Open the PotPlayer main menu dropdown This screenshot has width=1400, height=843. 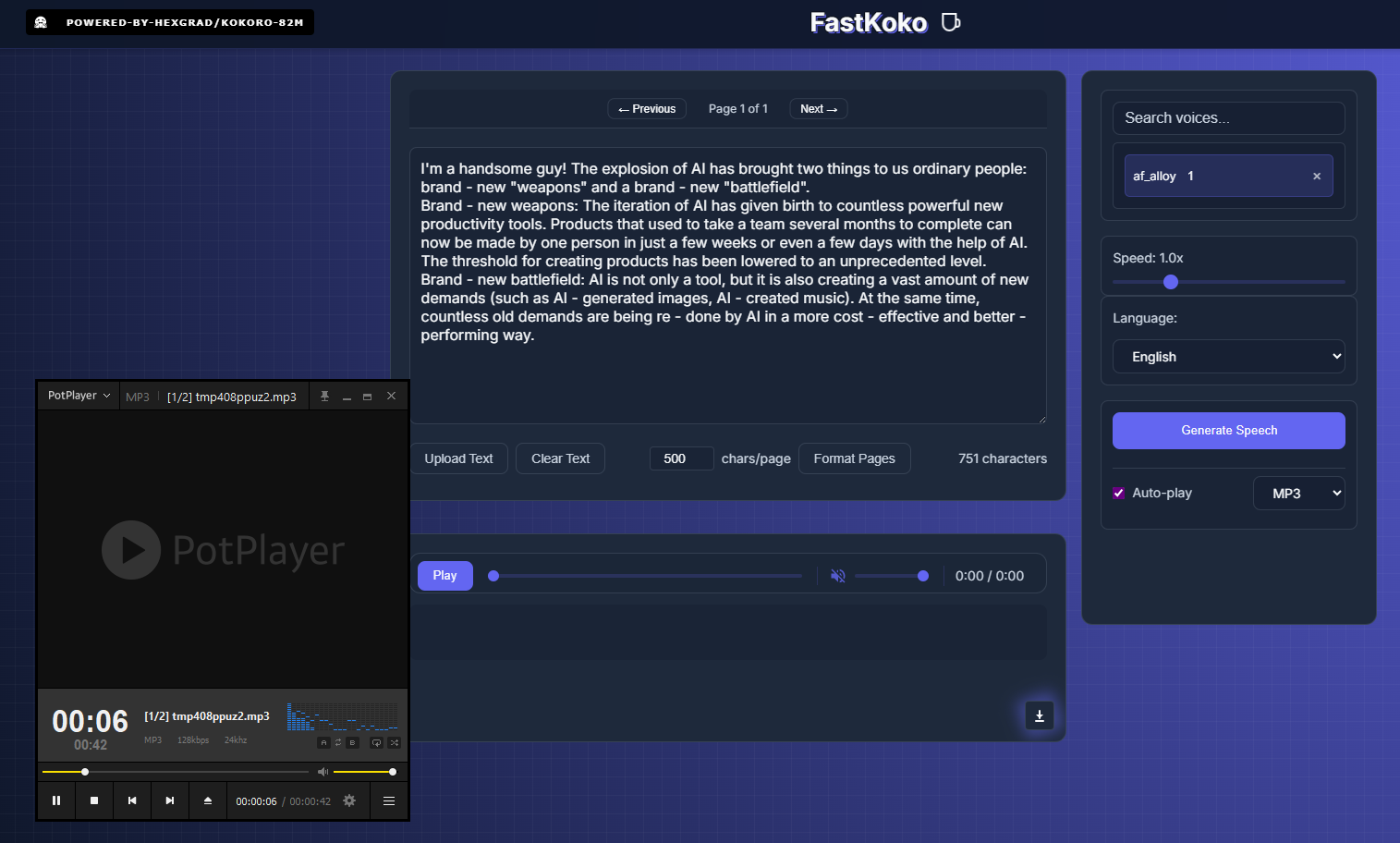tap(79, 396)
